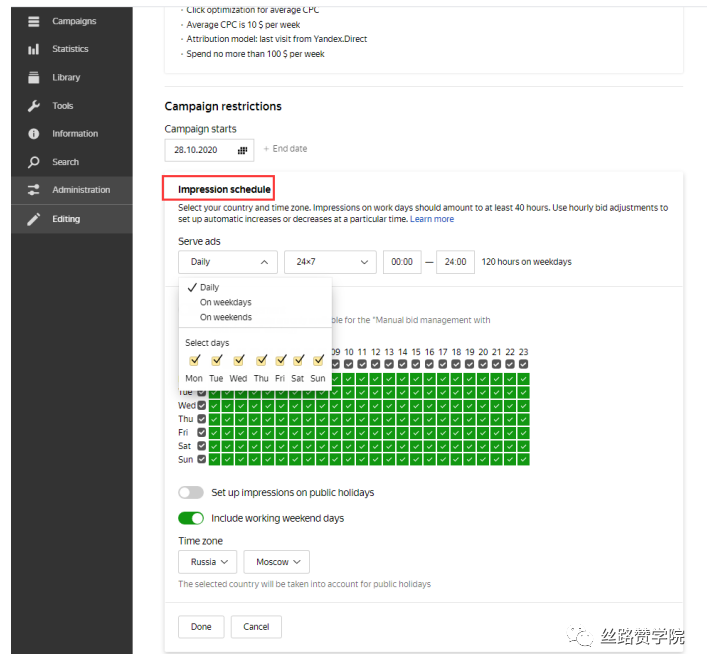Open Information circle icon
Screen dimensions: 707x667
click(x=33, y=134)
